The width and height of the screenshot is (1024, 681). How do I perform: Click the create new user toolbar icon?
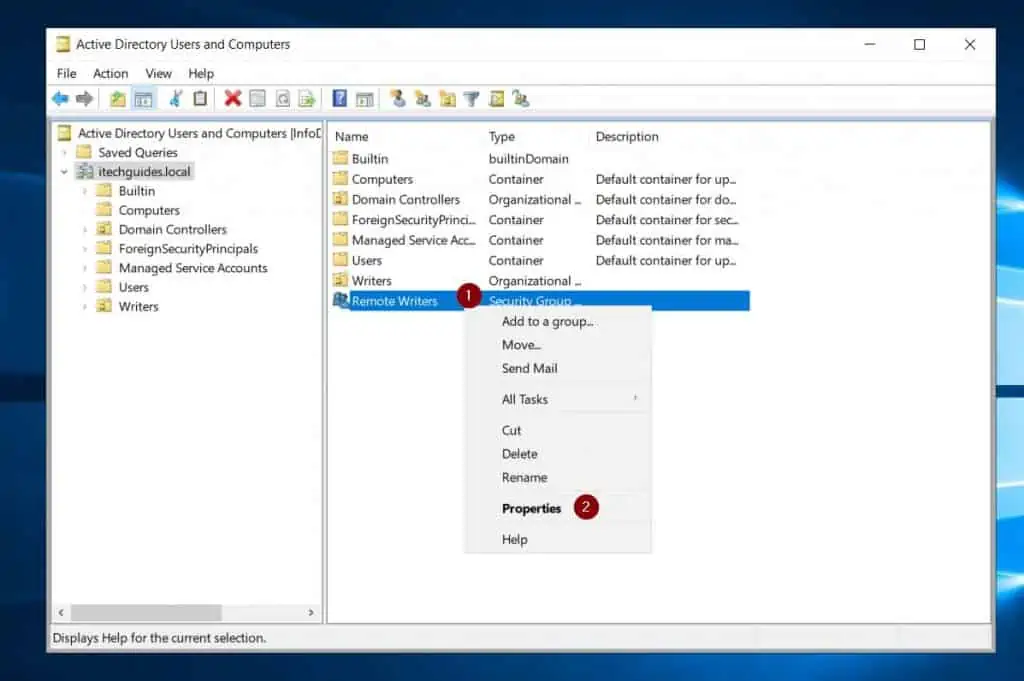click(x=398, y=99)
